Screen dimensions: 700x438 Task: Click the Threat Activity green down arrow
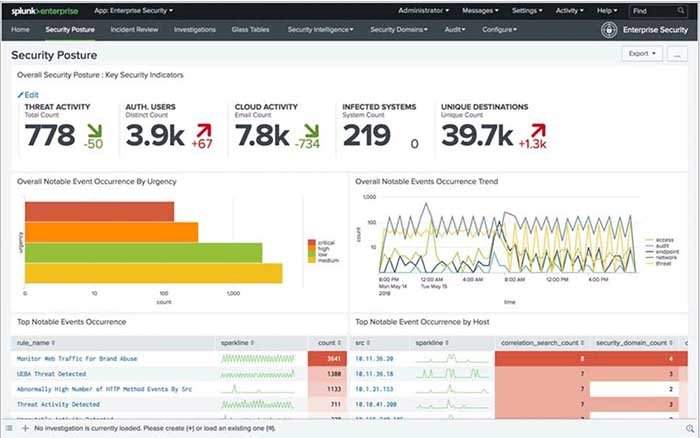coord(95,131)
